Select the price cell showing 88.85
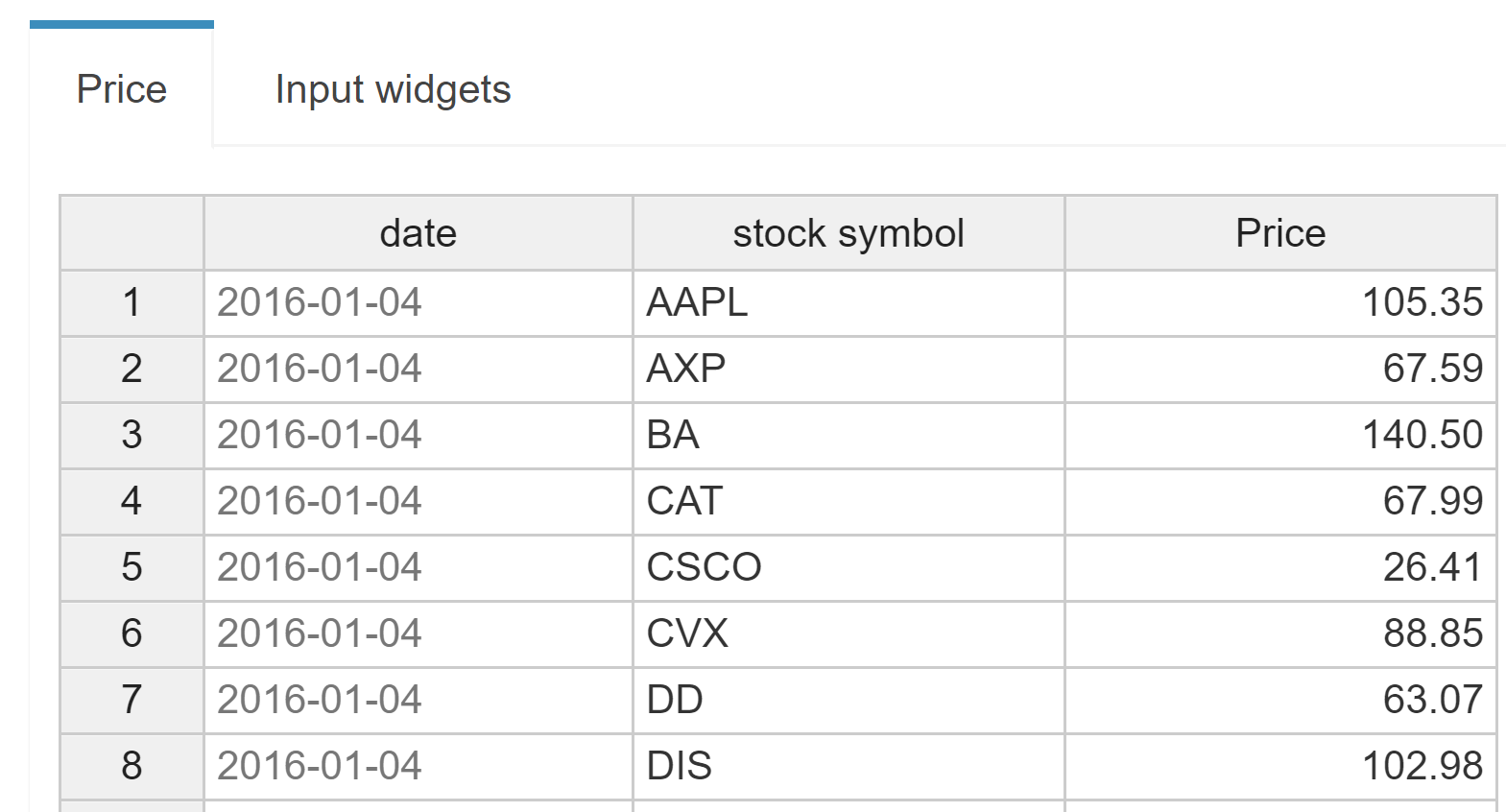Viewport: 1506px width, 812px height. coord(1279,634)
